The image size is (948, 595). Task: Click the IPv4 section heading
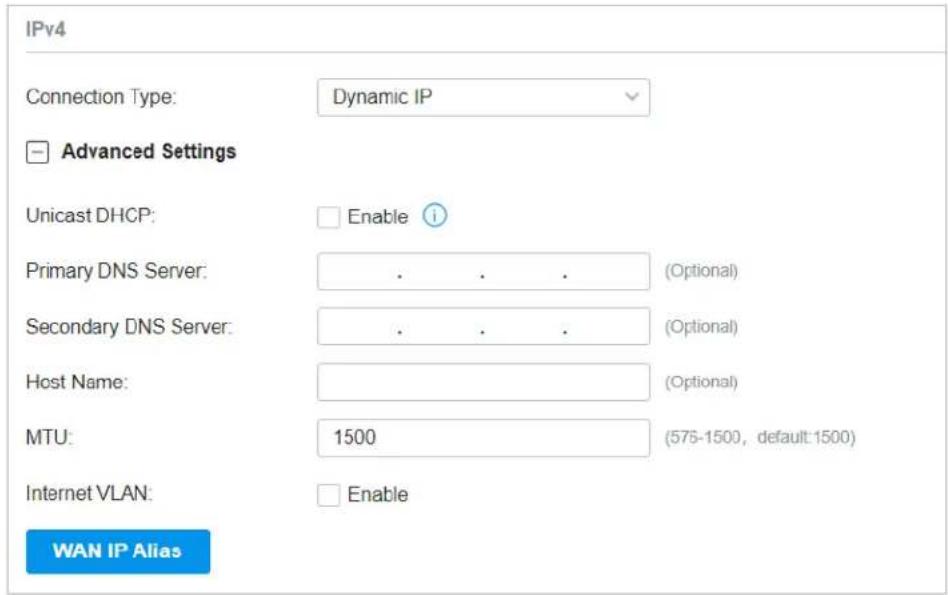pyautogui.click(x=45, y=29)
